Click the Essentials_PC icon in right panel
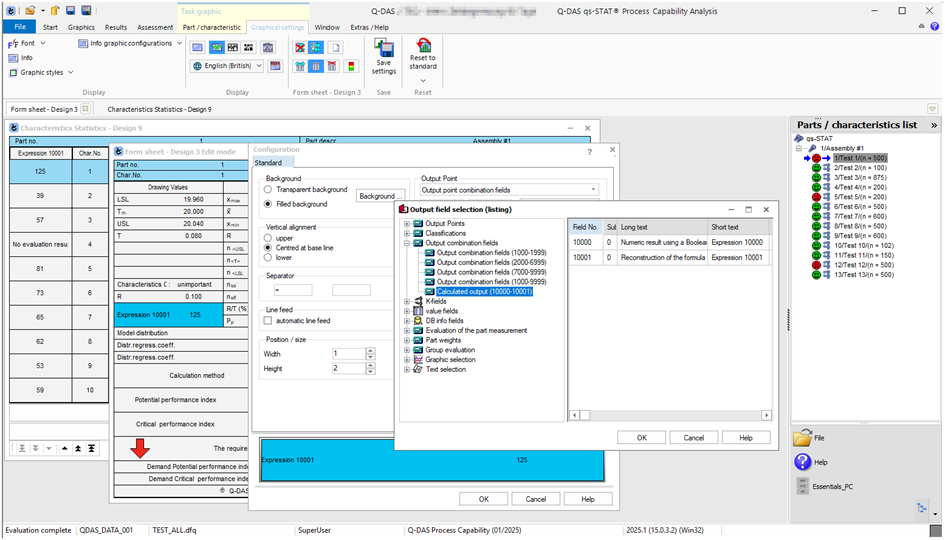 [x=802, y=486]
